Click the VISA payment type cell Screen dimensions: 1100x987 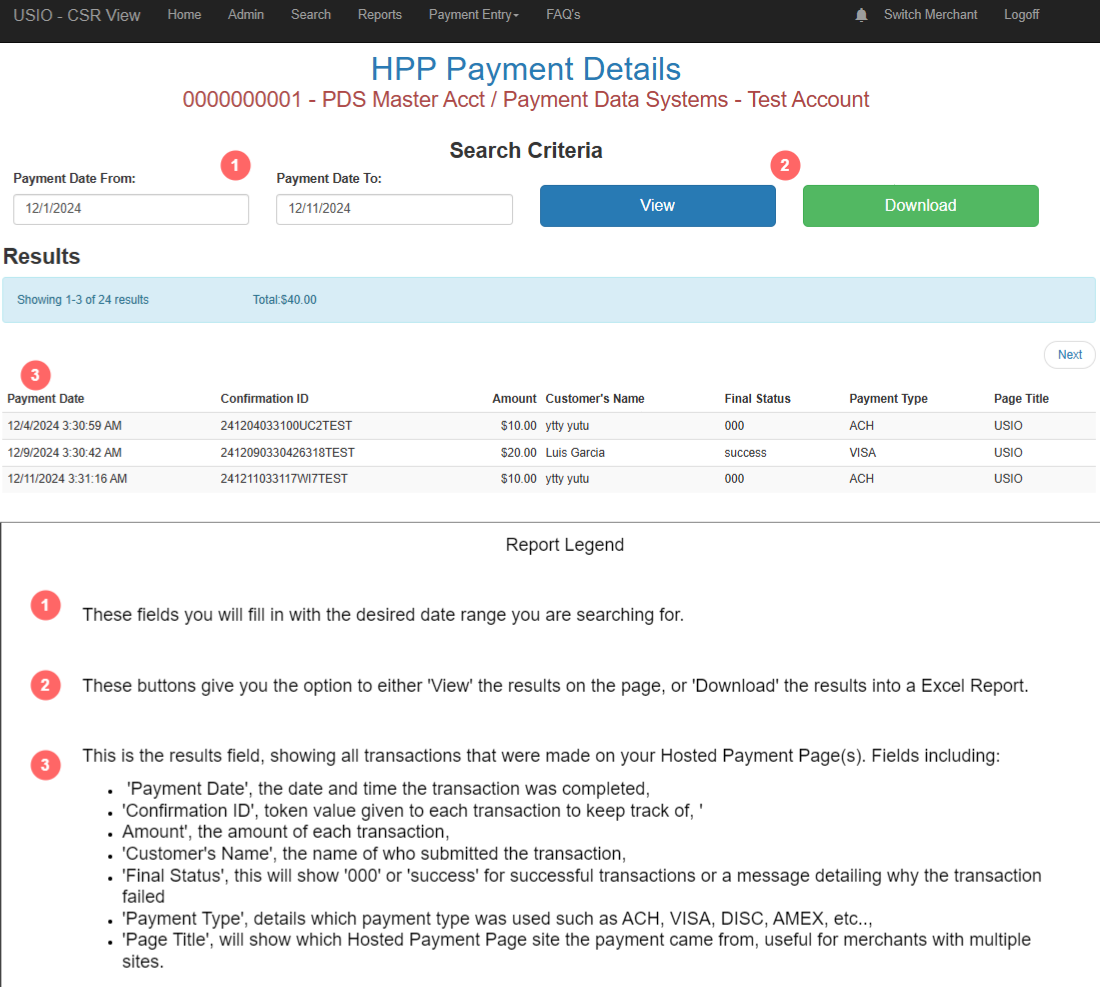click(x=863, y=453)
